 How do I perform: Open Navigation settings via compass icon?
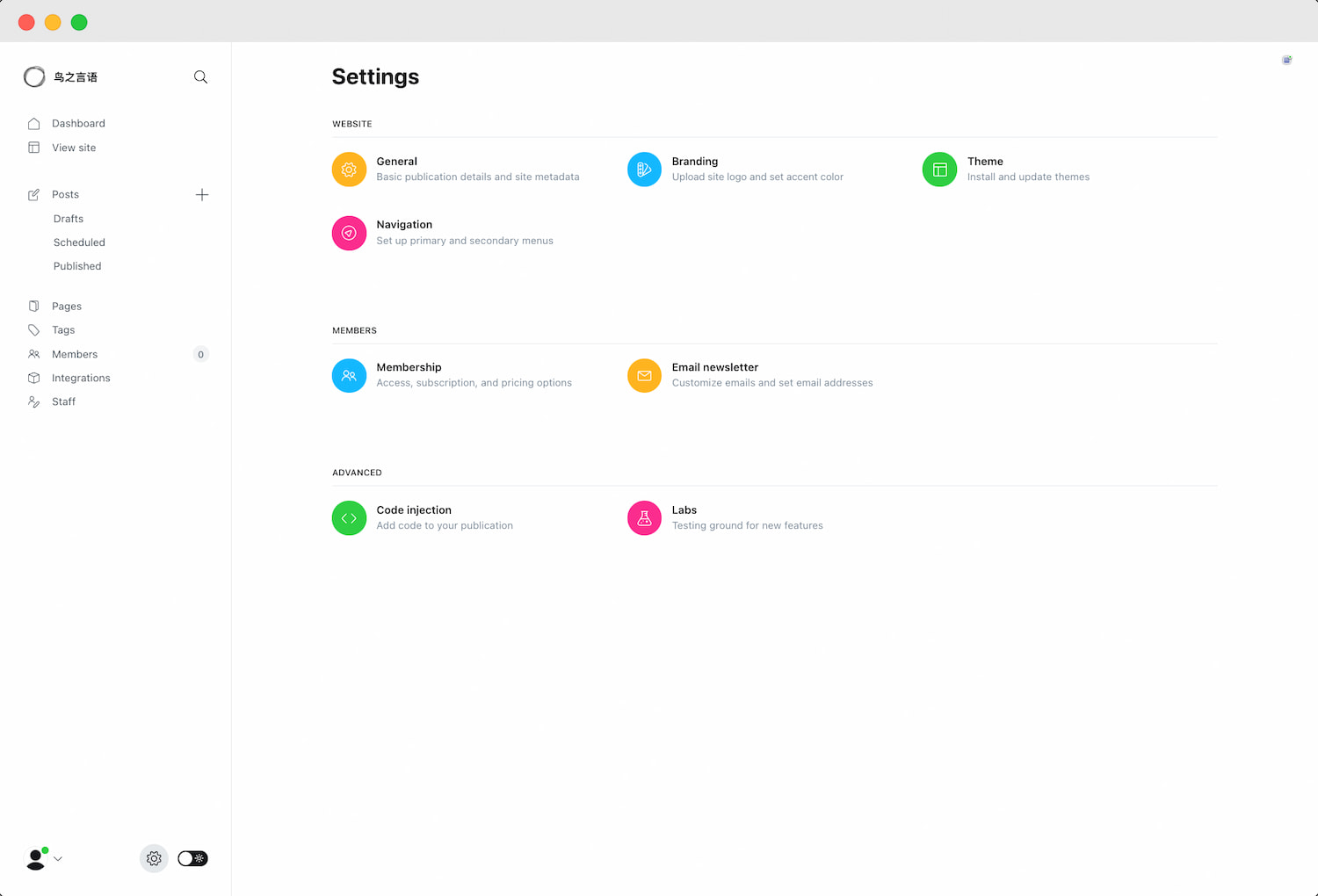pyautogui.click(x=349, y=233)
